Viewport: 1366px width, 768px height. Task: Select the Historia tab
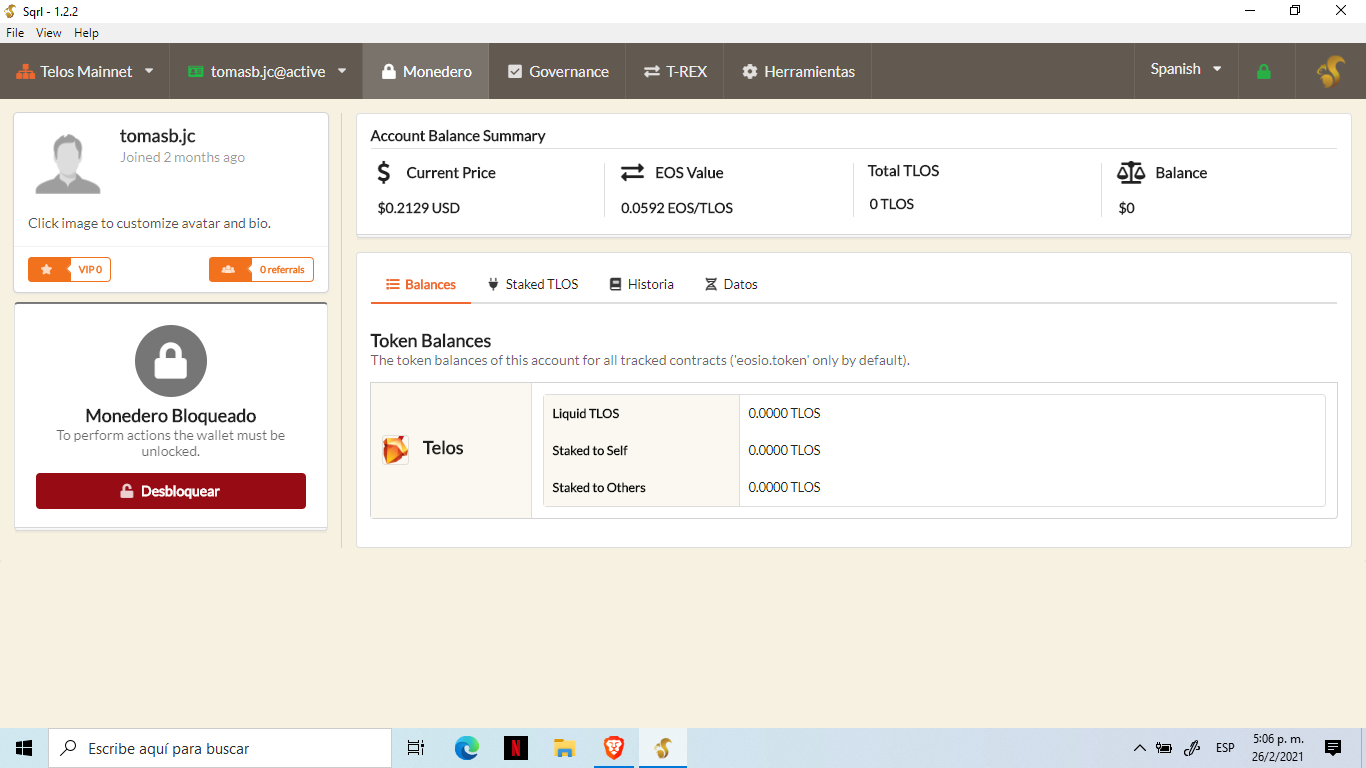pyautogui.click(x=641, y=284)
